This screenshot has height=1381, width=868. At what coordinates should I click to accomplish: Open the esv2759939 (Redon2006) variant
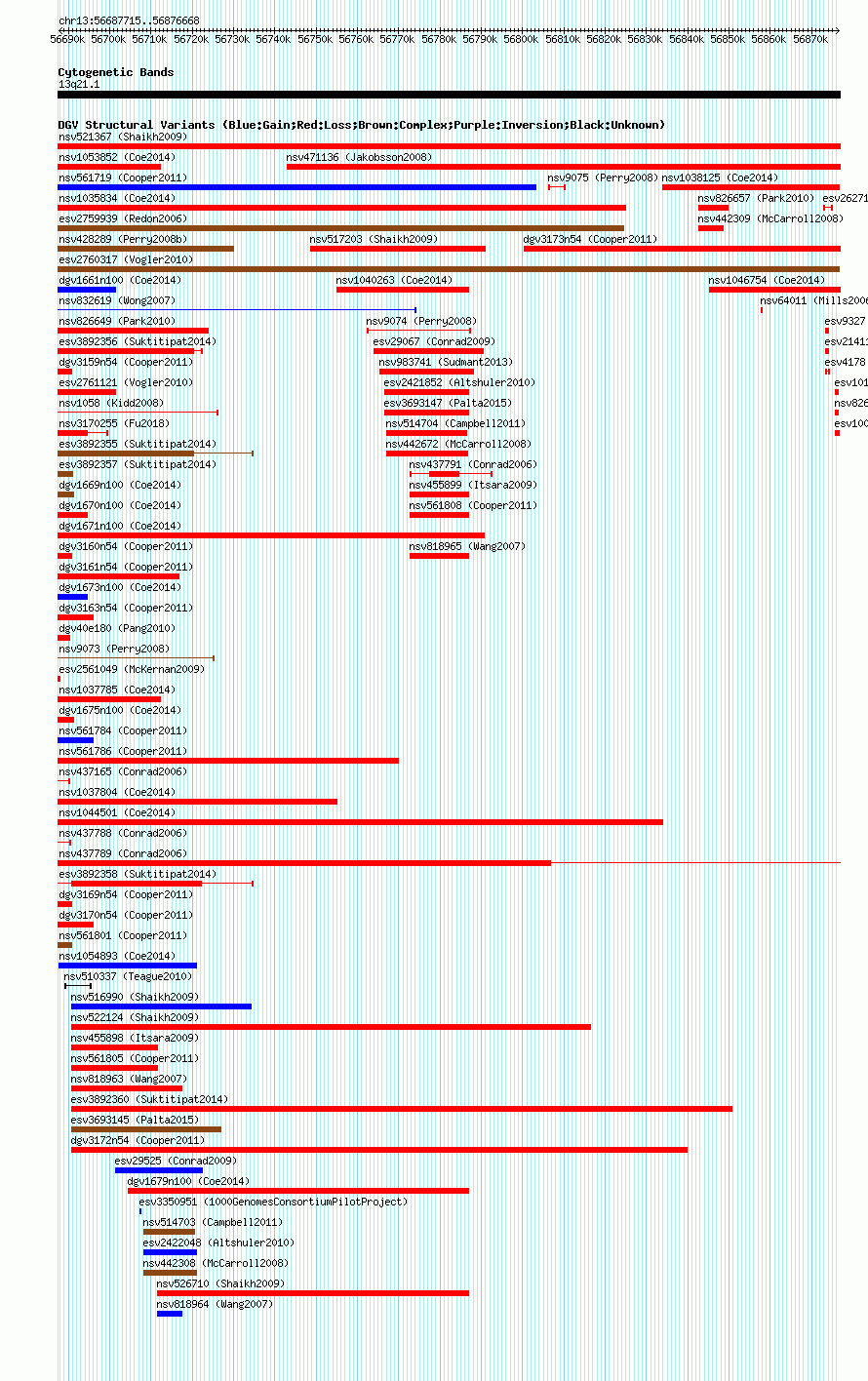122,218
